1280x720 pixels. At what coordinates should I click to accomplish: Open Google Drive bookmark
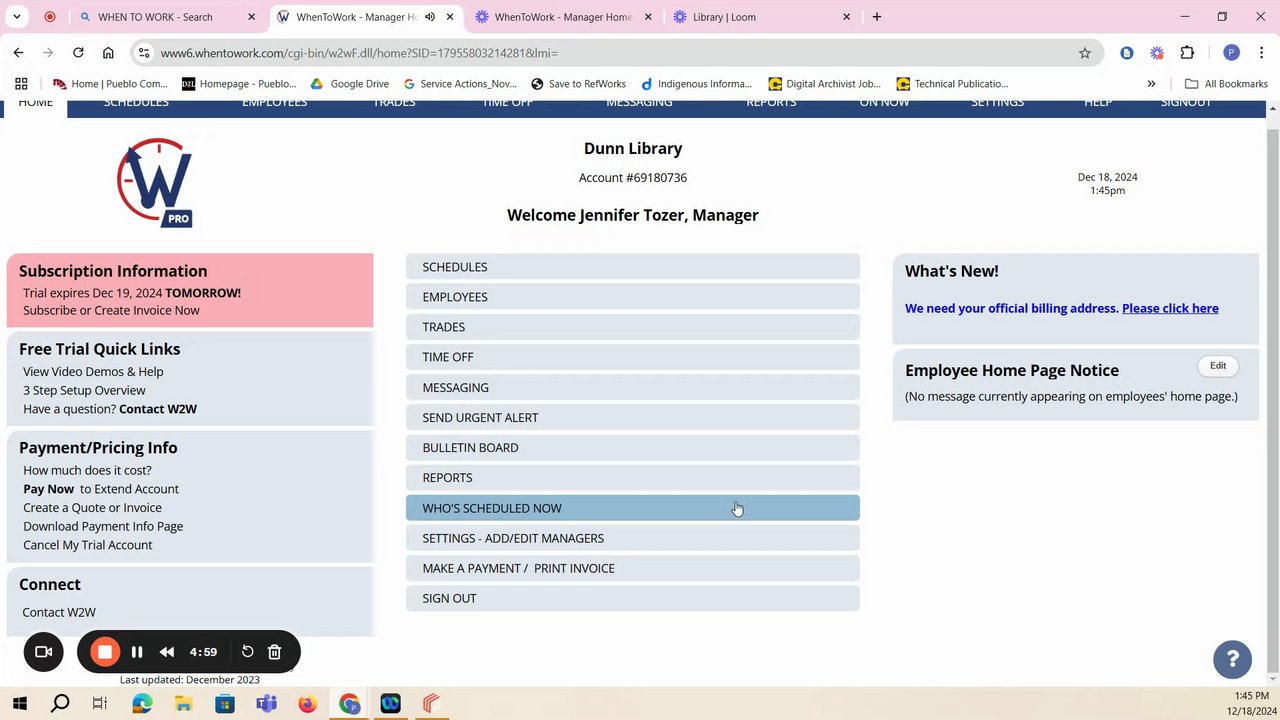point(349,84)
